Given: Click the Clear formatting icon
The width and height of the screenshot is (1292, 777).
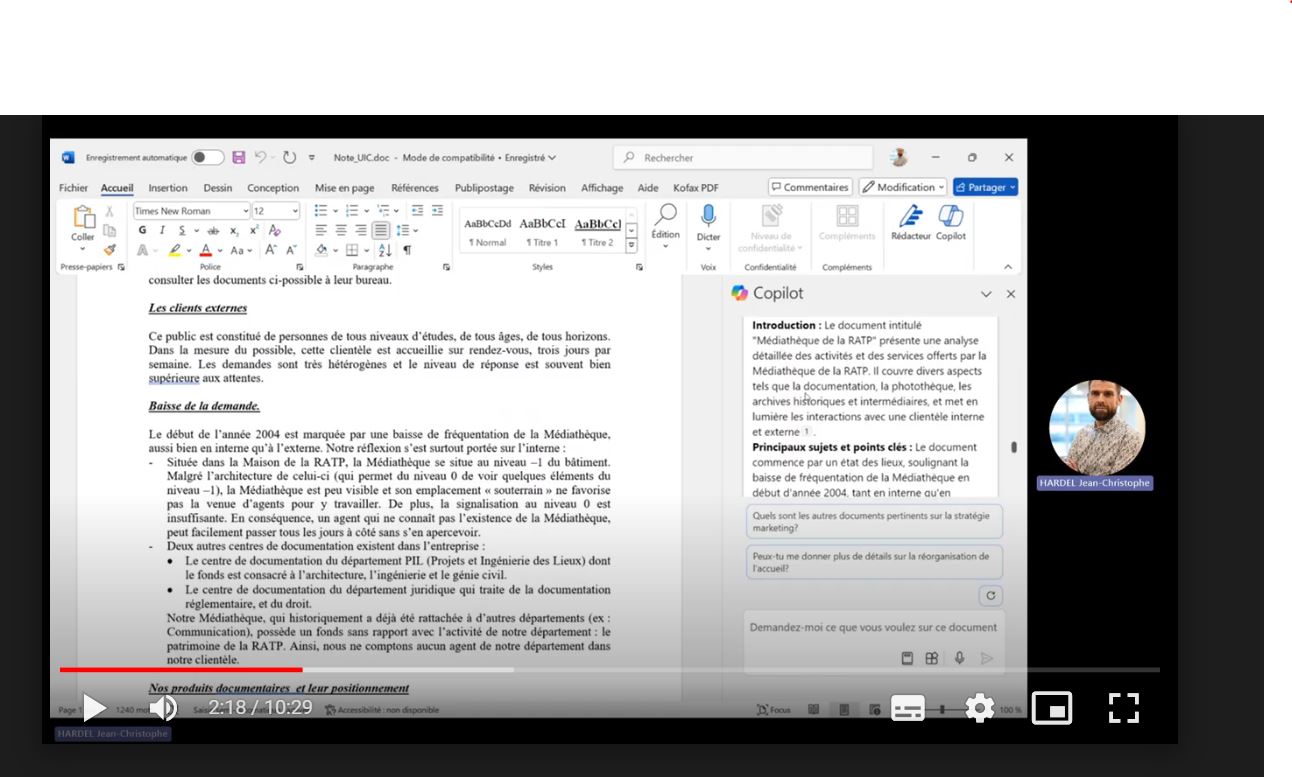Looking at the screenshot, I should (x=275, y=230).
